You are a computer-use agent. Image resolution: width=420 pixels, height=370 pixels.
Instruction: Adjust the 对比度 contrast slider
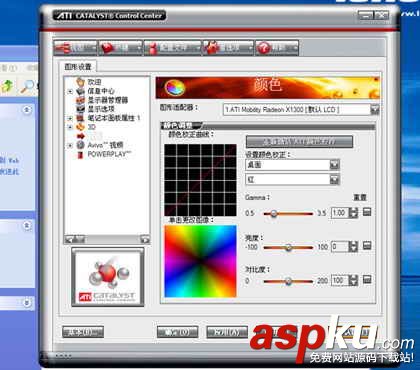click(288, 281)
